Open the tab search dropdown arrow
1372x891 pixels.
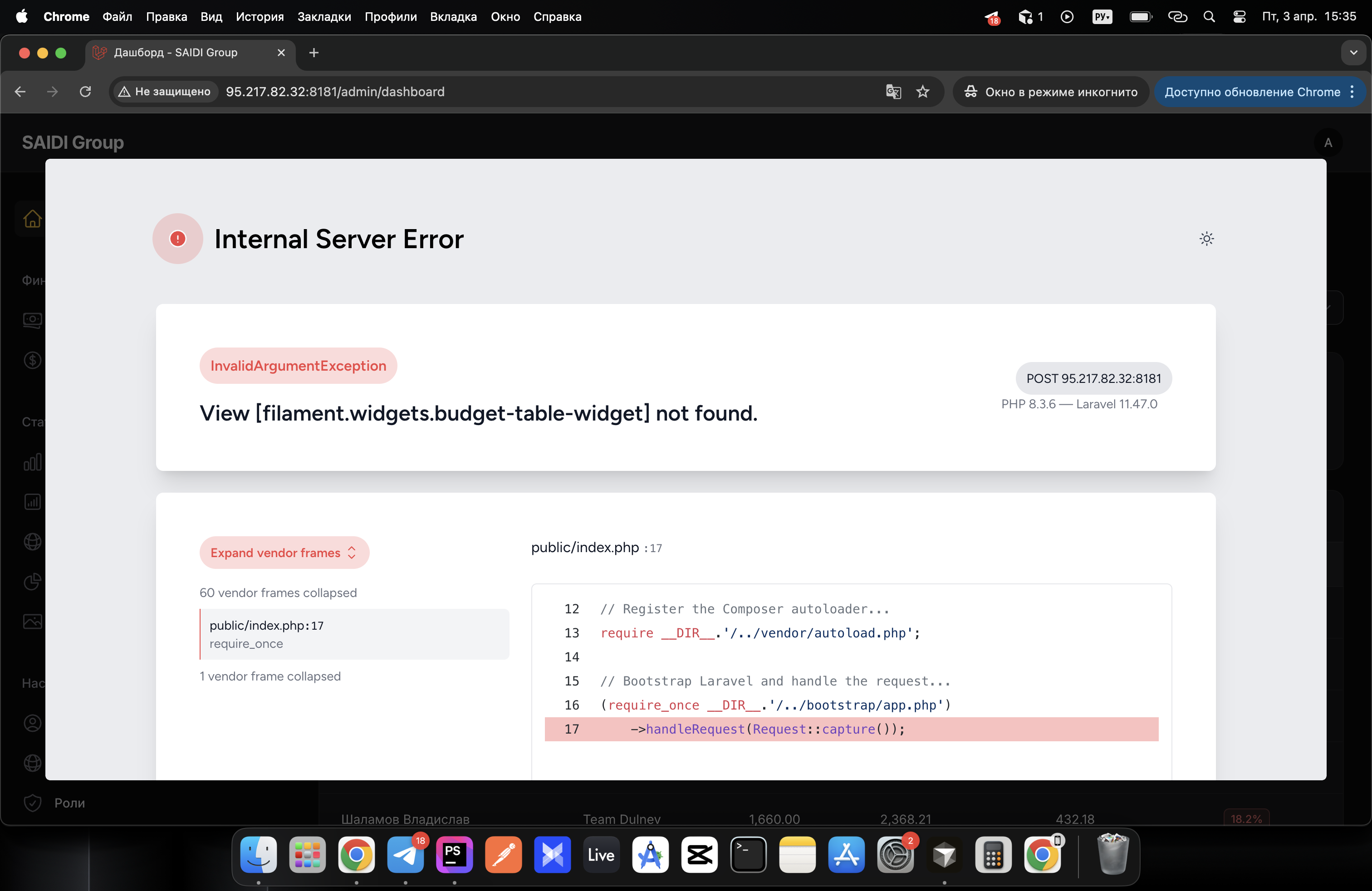pos(1353,53)
